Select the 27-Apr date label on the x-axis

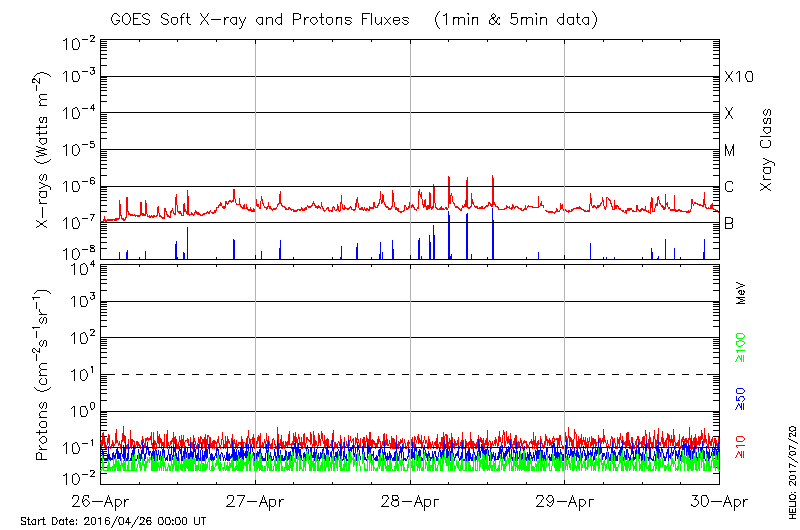coord(256,502)
